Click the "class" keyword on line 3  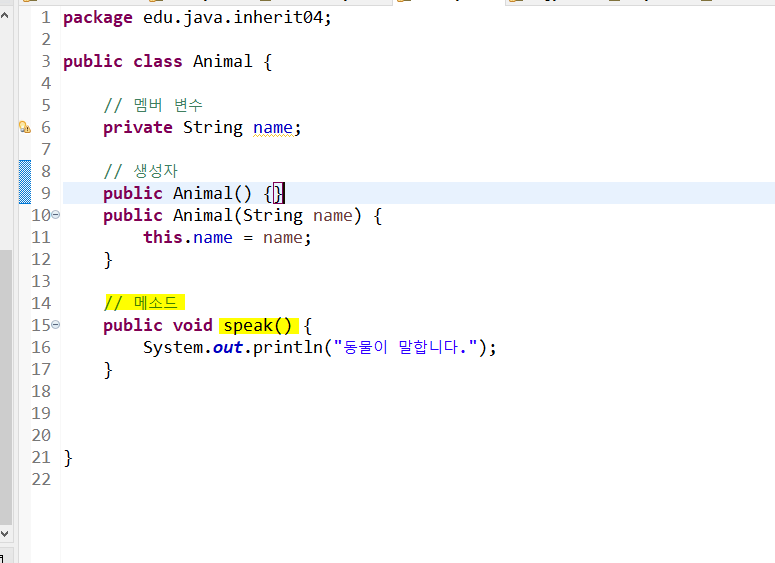coord(158,61)
